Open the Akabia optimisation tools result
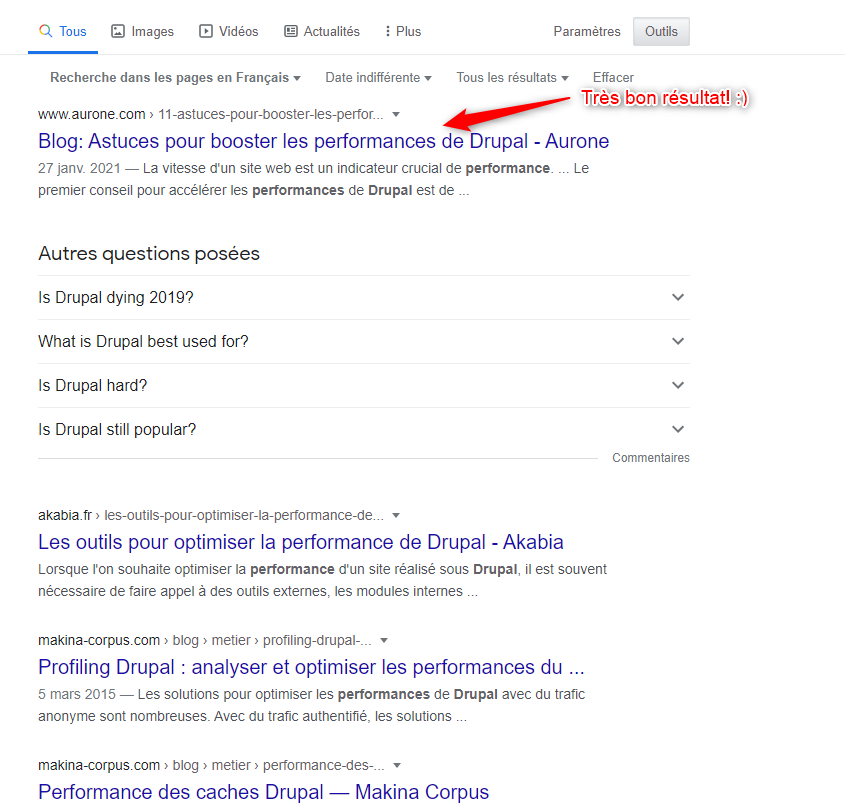 (x=301, y=542)
